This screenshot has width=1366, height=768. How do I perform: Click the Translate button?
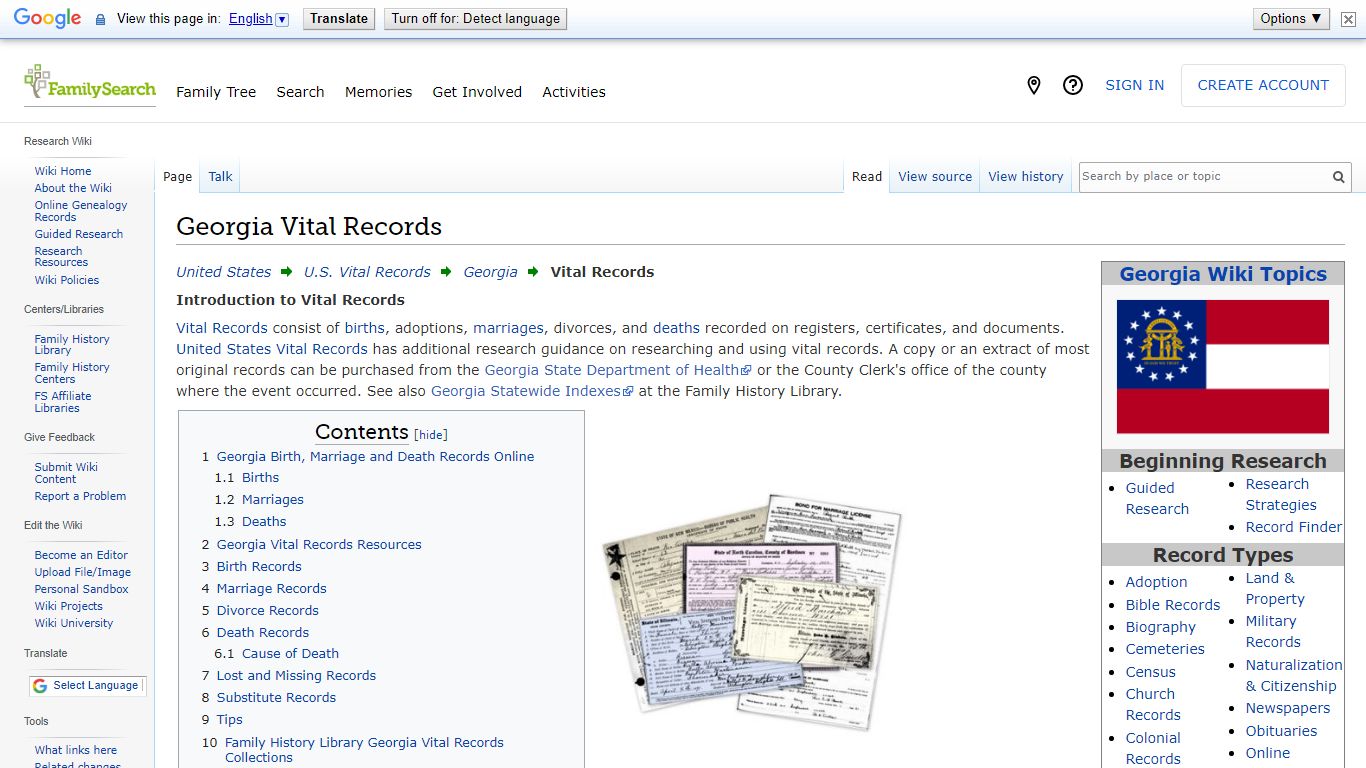[x=339, y=19]
